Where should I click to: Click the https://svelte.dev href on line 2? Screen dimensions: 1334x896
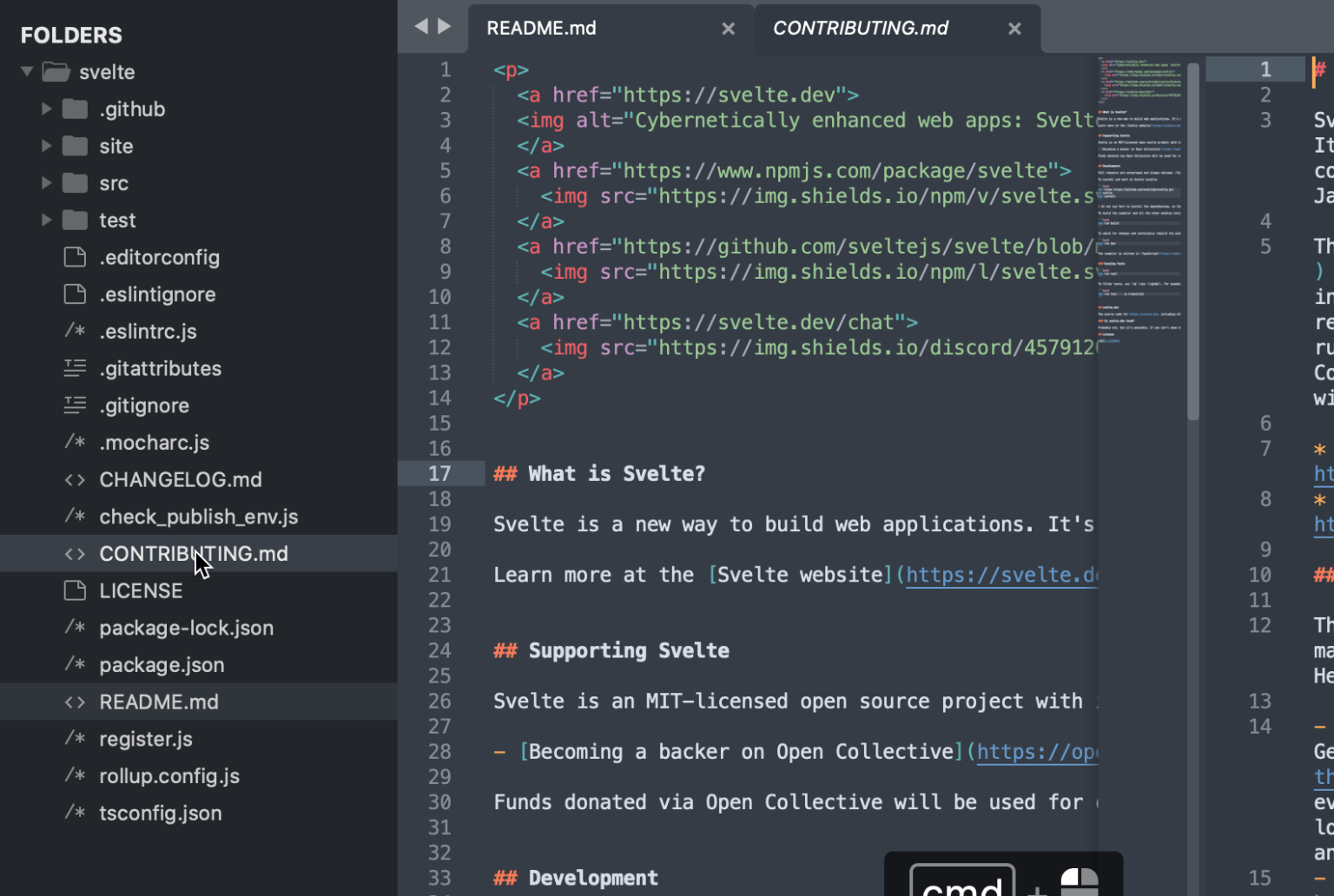pos(730,95)
